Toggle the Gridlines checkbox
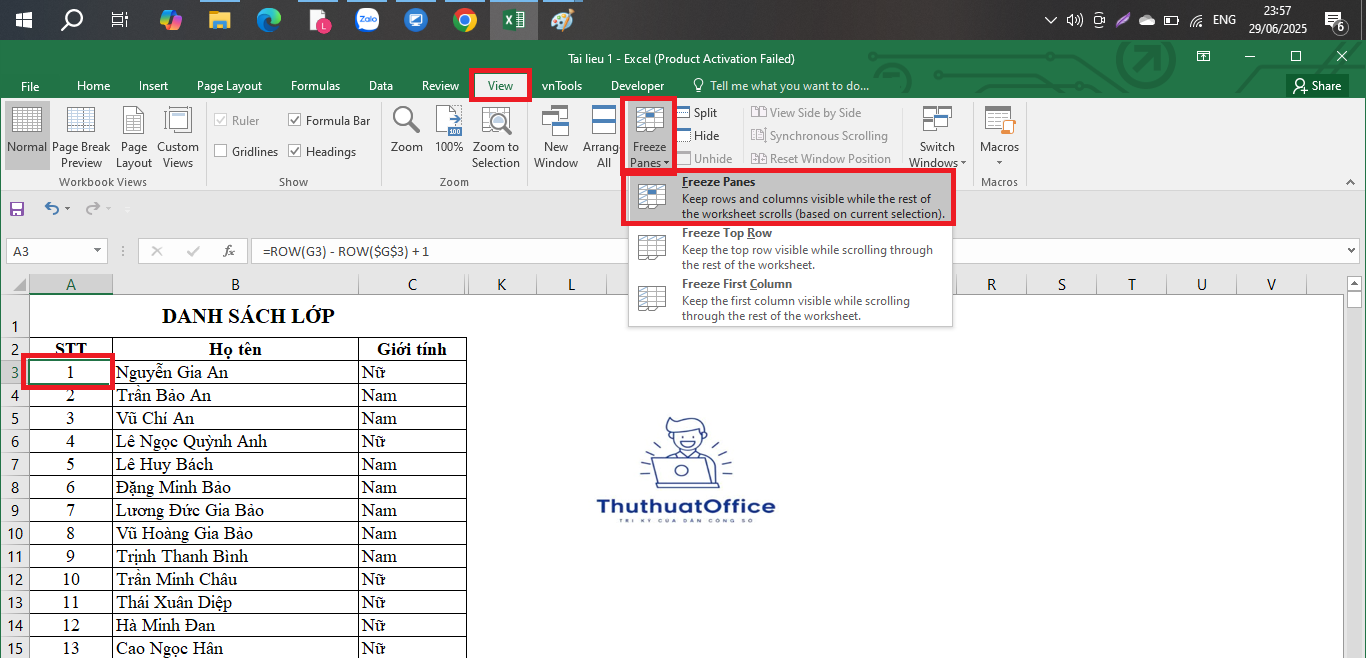The width and height of the screenshot is (1366, 658). coord(246,151)
